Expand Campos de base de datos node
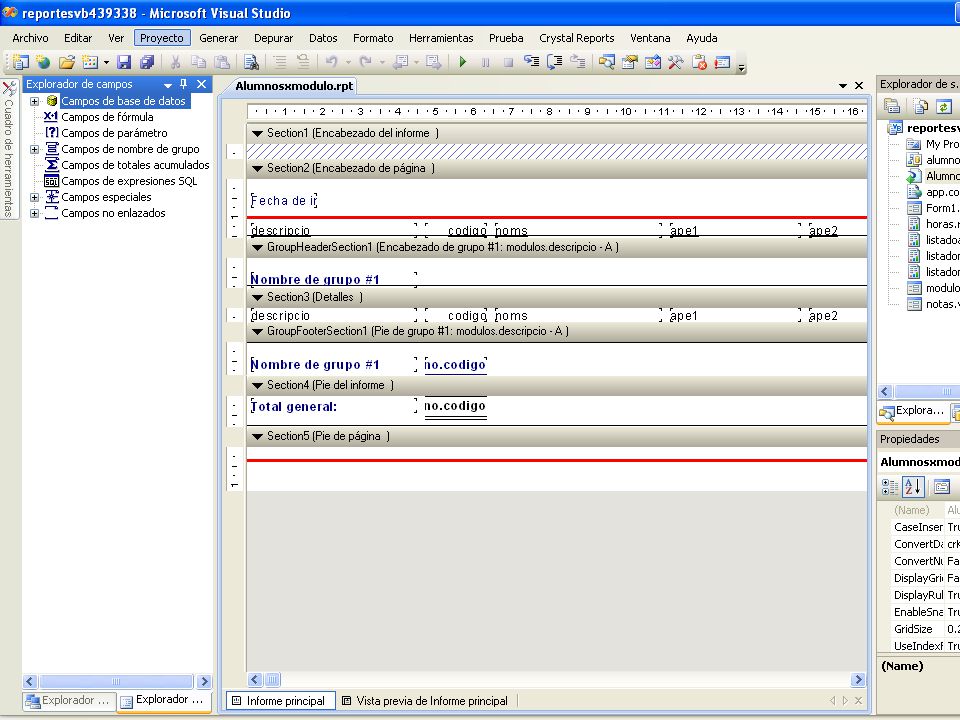The width and height of the screenshot is (960, 720). pos(34,101)
